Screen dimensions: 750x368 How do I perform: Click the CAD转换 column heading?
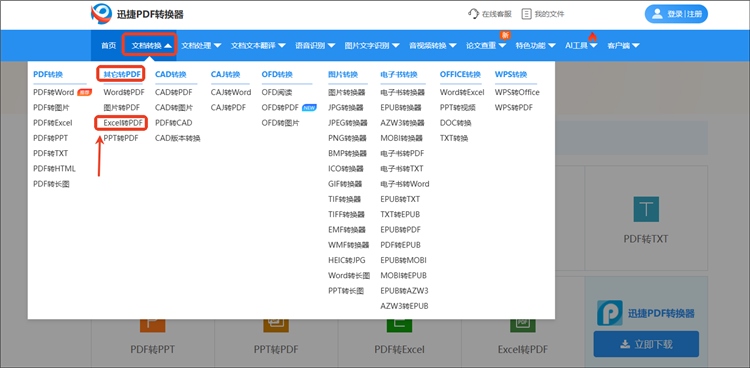pos(170,75)
